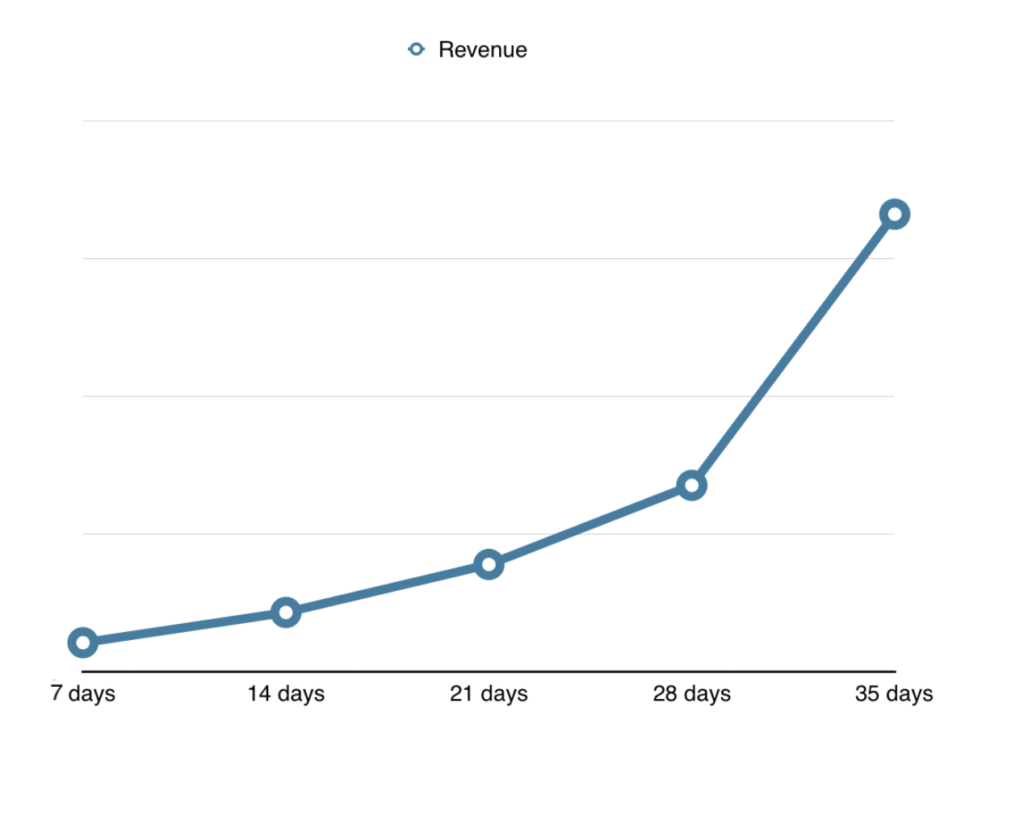Select the 35 days axis label
Image resolution: width=1024 pixels, height=833 pixels.
coord(895,693)
